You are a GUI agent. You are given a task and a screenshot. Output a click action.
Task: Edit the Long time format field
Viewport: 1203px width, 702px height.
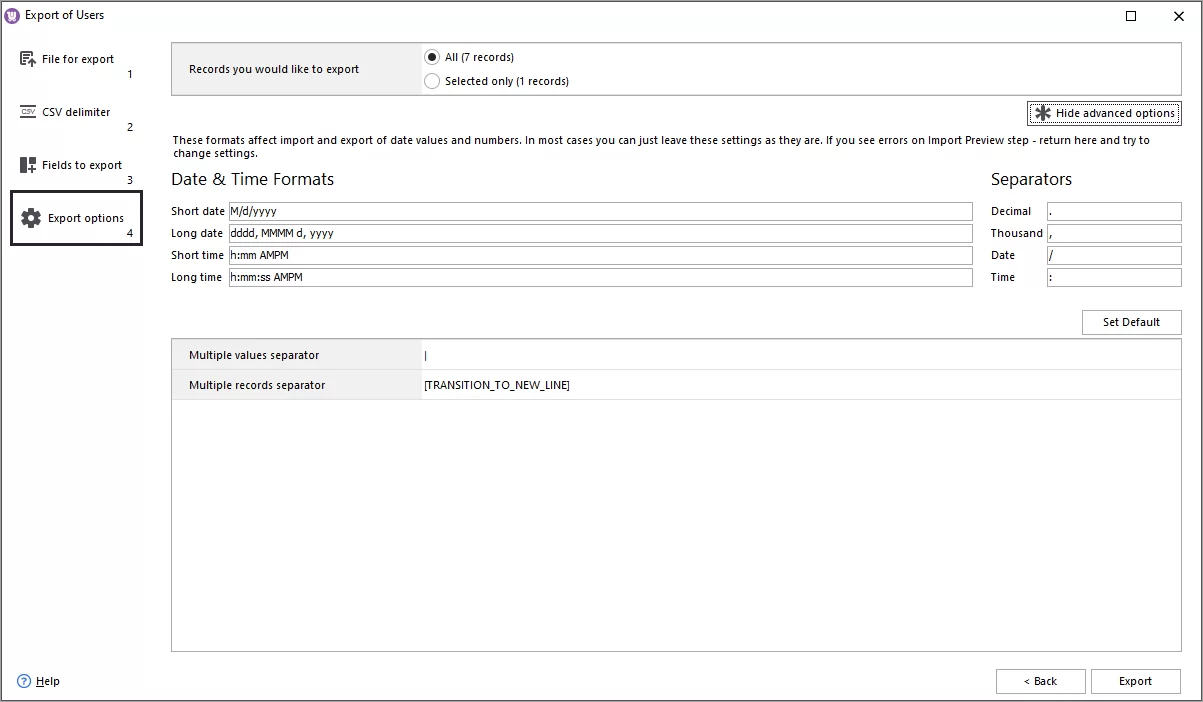tap(600, 277)
